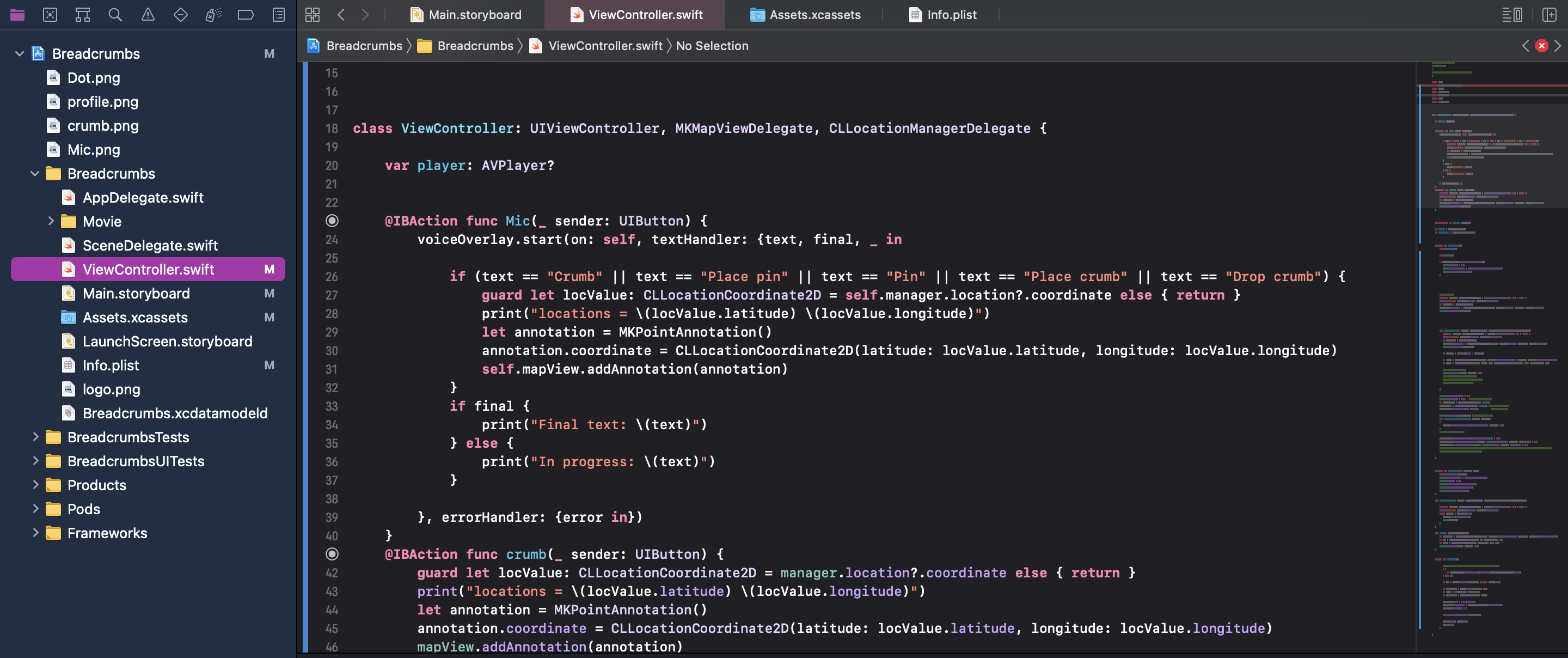Collapse the Breadcrumbs project root
This screenshot has height=658, width=1568.
click(x=20, y=53)
